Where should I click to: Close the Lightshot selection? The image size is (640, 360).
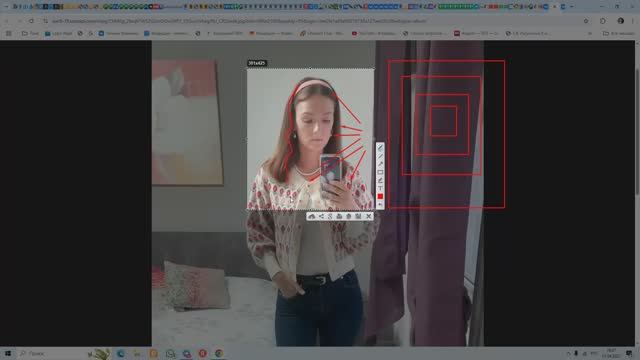pos(369,216)
